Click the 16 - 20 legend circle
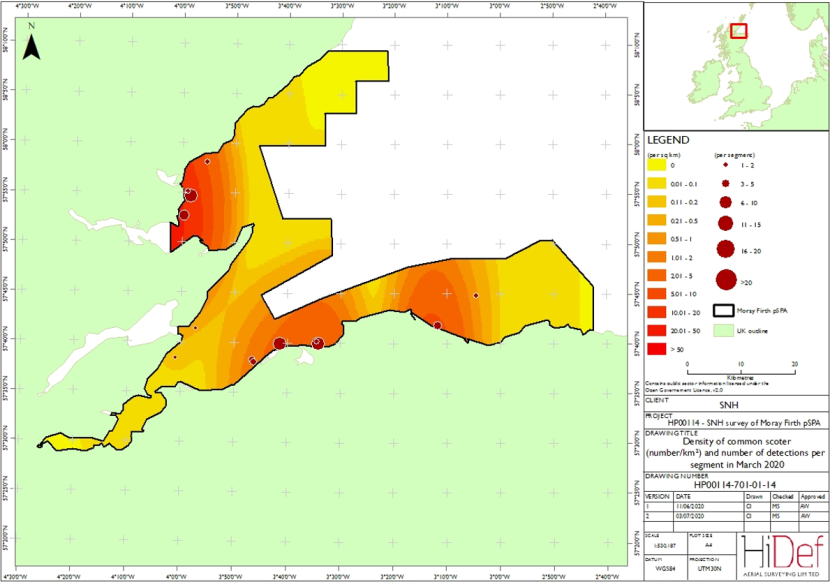 pos(726,249)
